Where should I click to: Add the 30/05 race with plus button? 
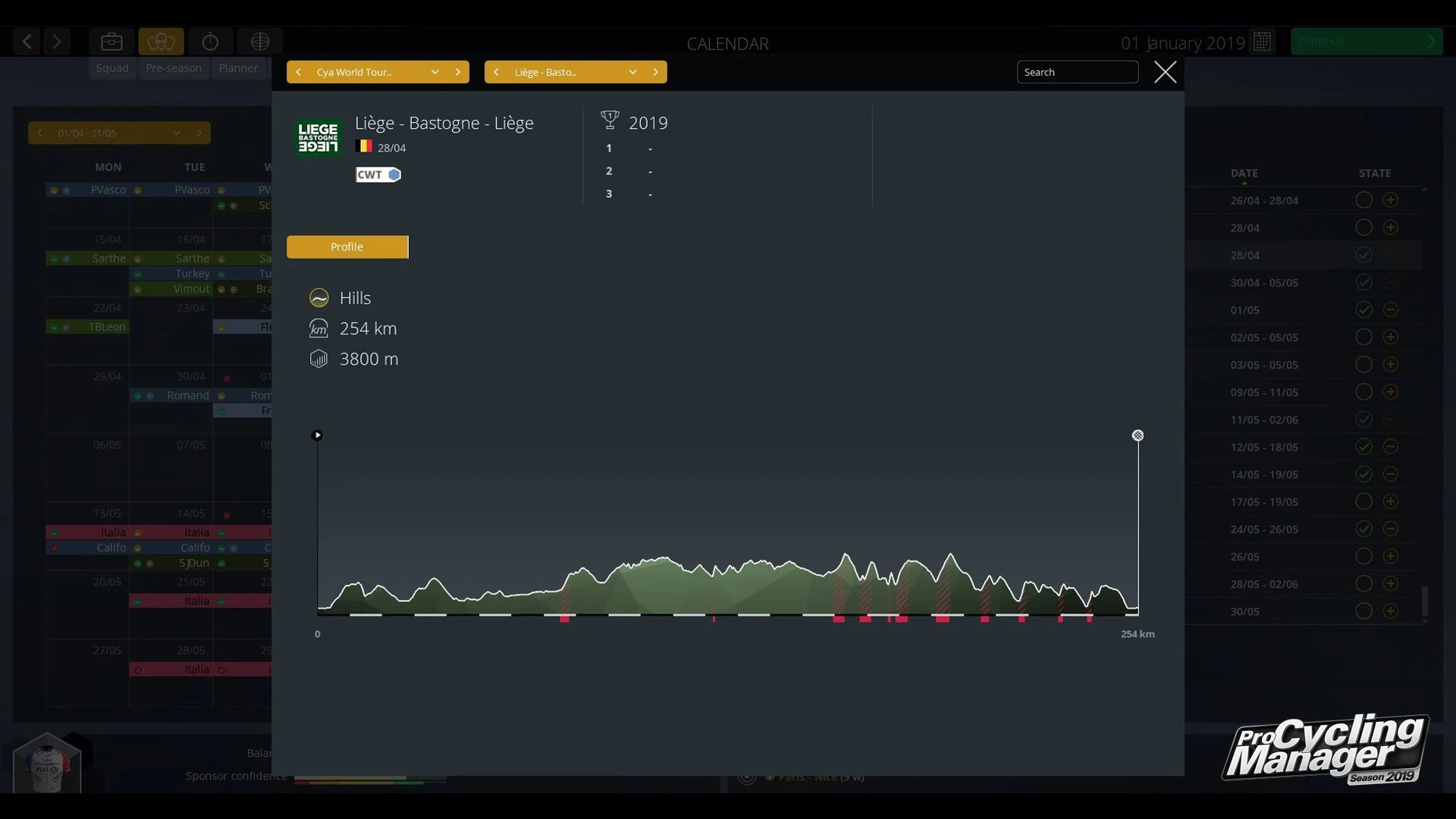[1390, 611]
